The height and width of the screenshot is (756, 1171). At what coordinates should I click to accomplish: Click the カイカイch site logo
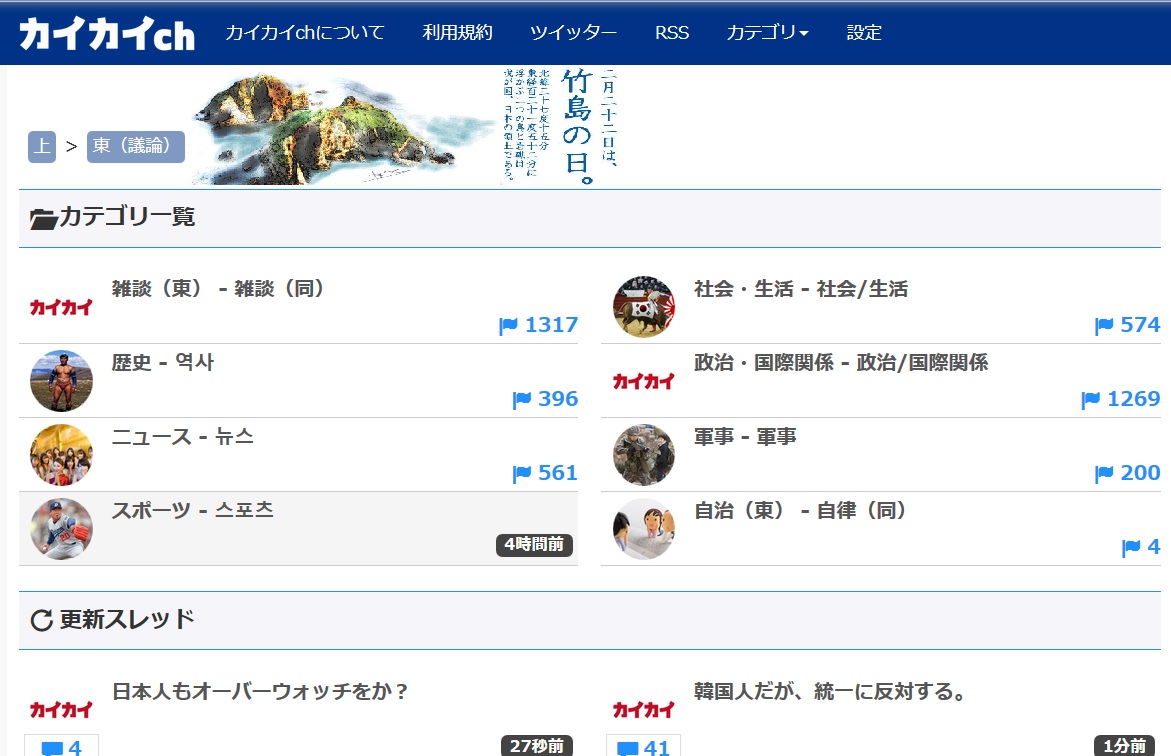[x=106, y=34]
